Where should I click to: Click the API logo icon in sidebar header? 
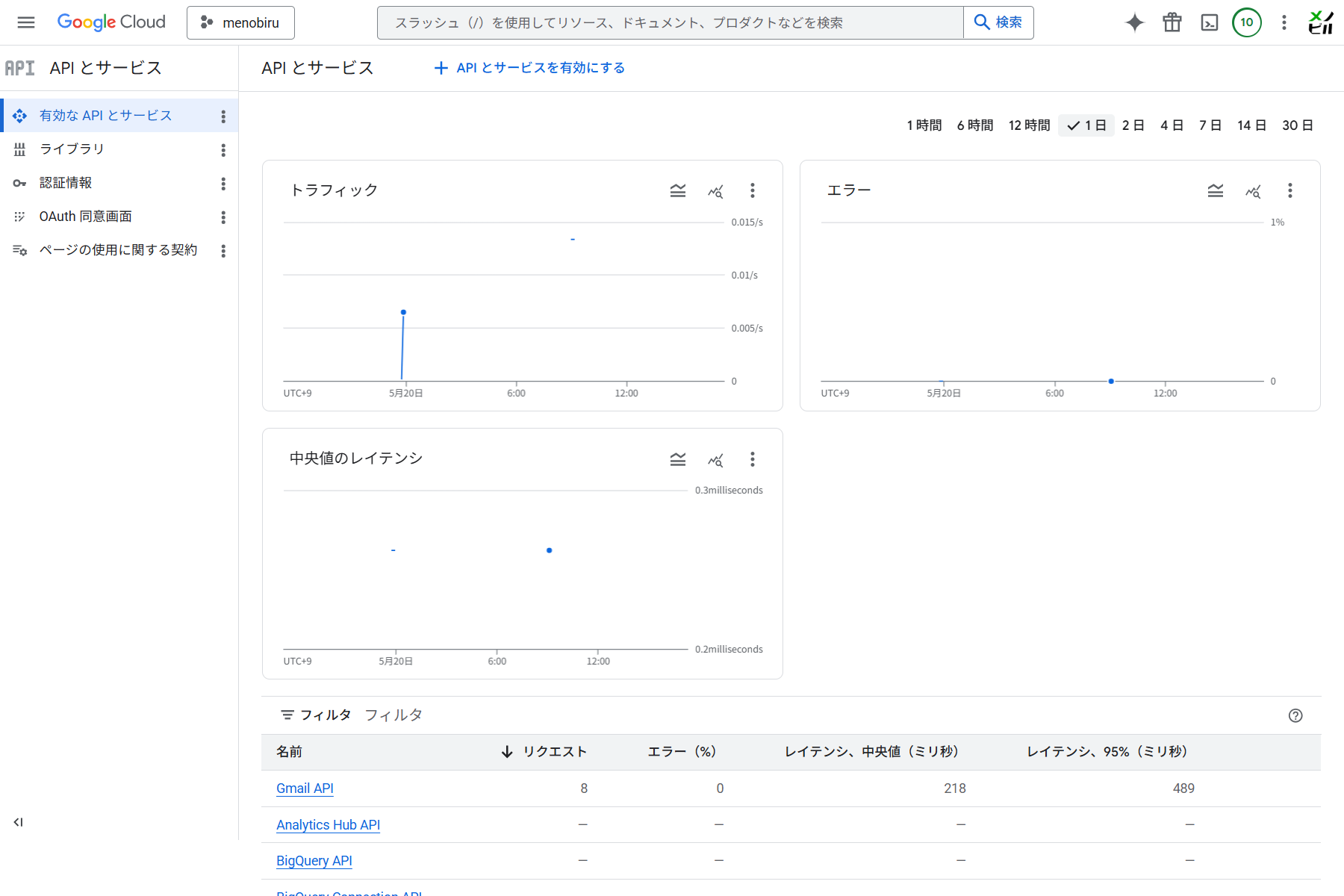pyautogui.click(x=19, y=68)
